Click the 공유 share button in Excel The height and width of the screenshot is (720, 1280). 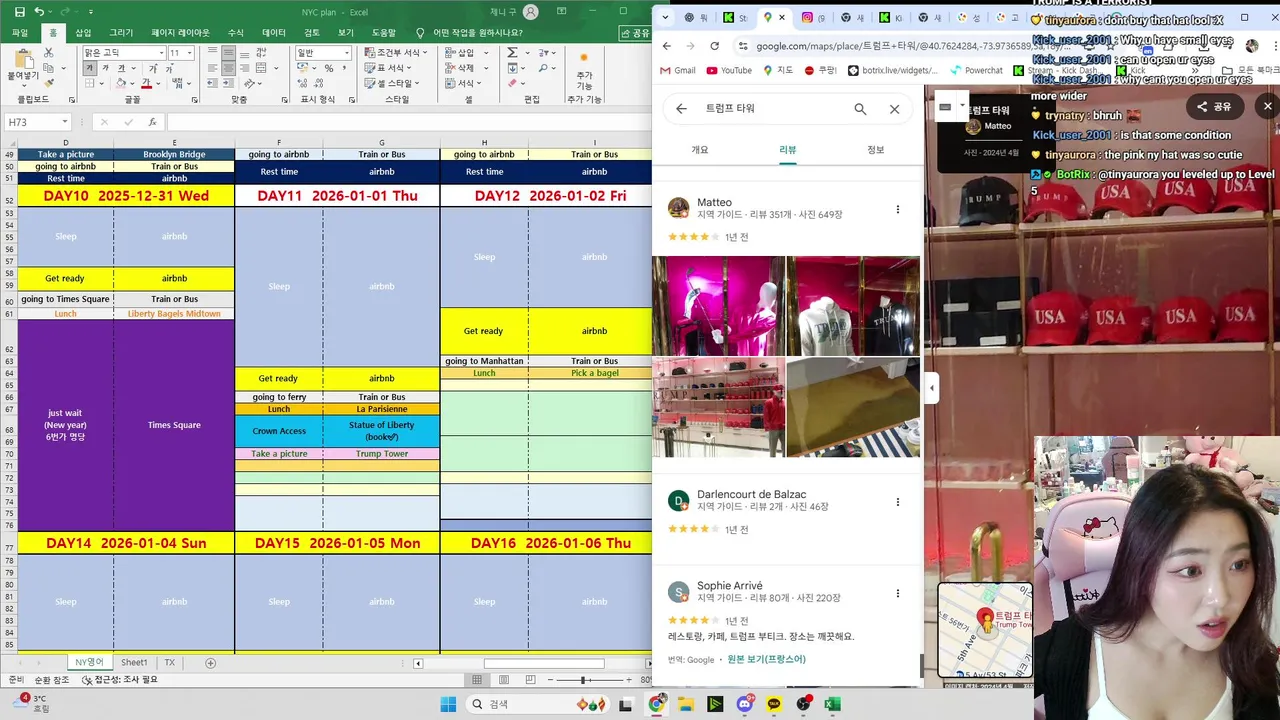[x=635, y=33]
